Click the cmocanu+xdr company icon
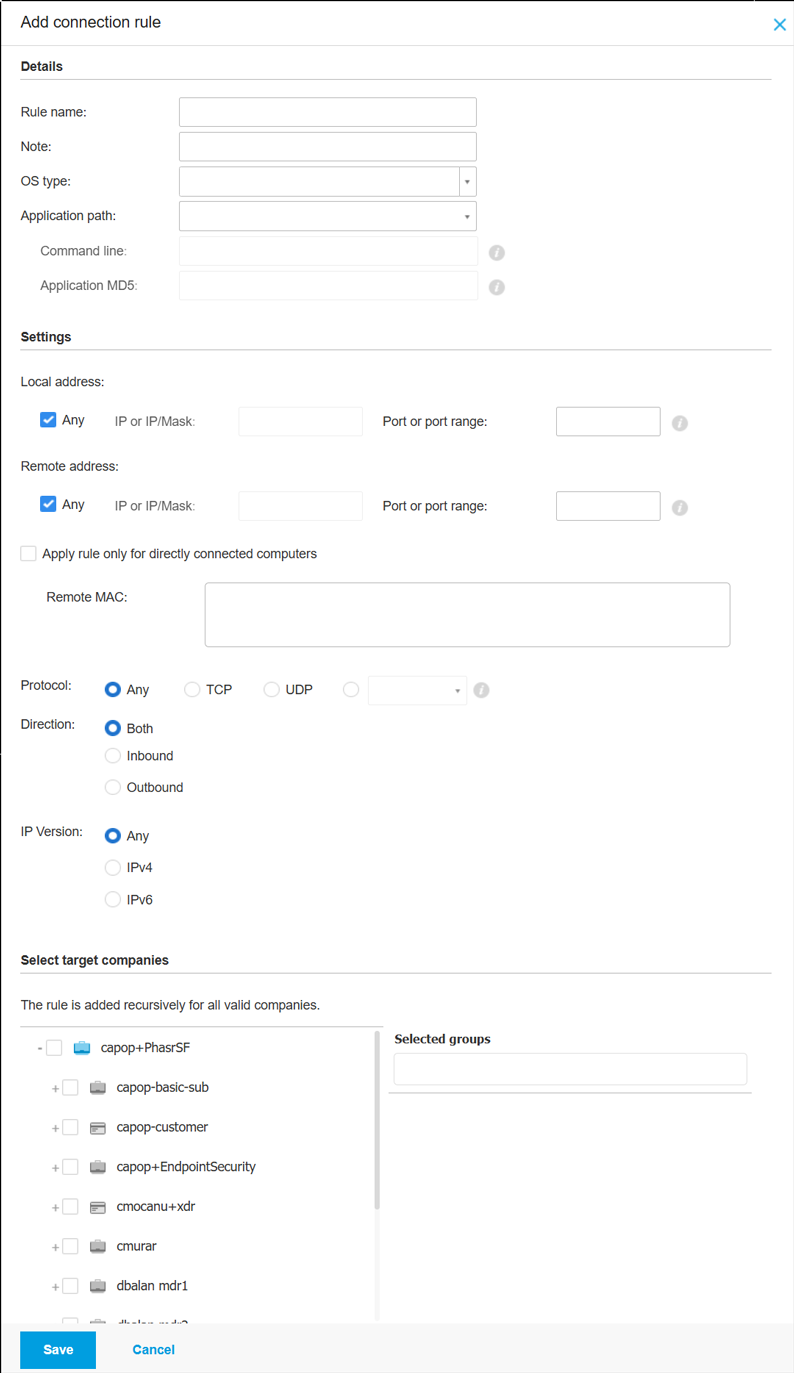 [x=98, y=1207]
